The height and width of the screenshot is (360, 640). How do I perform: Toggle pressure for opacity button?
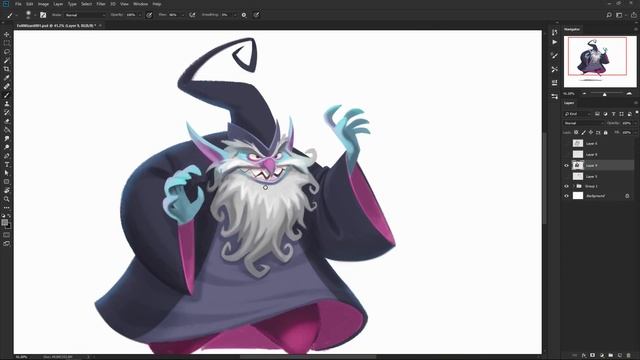(x=149, y=15)
